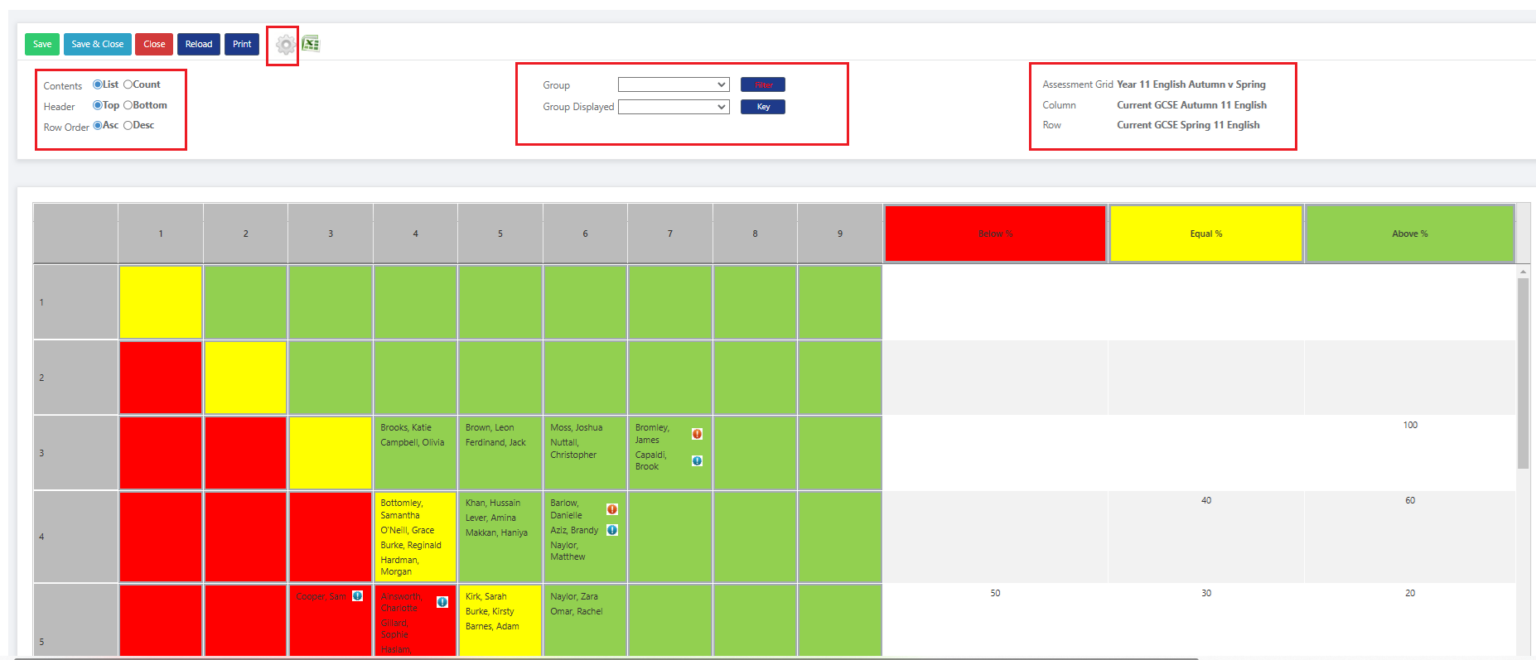The width and height of the screenshot is (1536, 660).
Task: Open the blue info icon beside Aziz, Brandy
Action: coord(611,531)
